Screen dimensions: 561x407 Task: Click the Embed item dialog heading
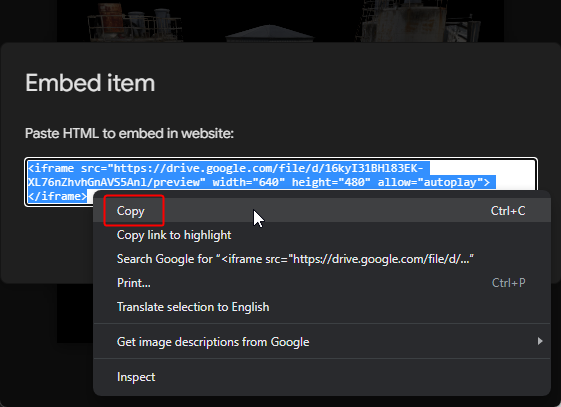pyautogui.click(x=90, y=83)
